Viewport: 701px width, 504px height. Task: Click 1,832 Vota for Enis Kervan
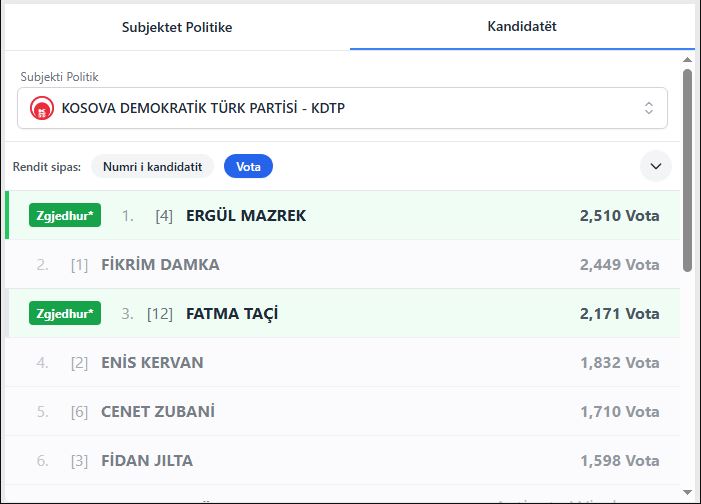pyautogui.click(x=619, y=363)
